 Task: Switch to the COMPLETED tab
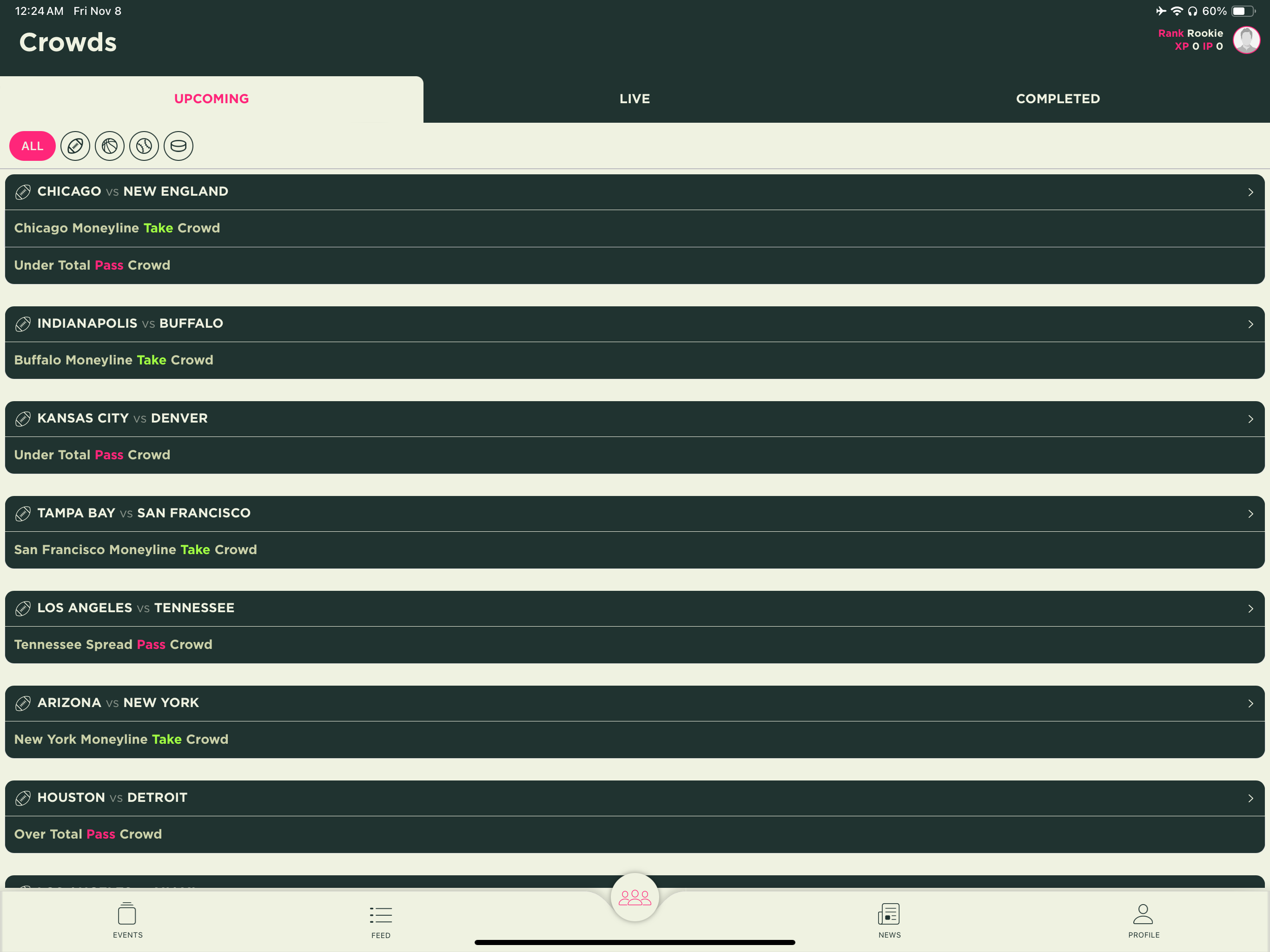[1058, 99]
